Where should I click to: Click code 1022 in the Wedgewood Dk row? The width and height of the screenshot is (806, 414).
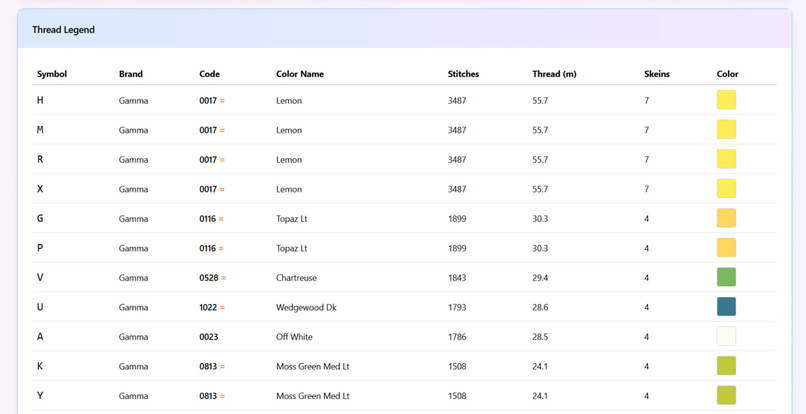tap(208, 308)
